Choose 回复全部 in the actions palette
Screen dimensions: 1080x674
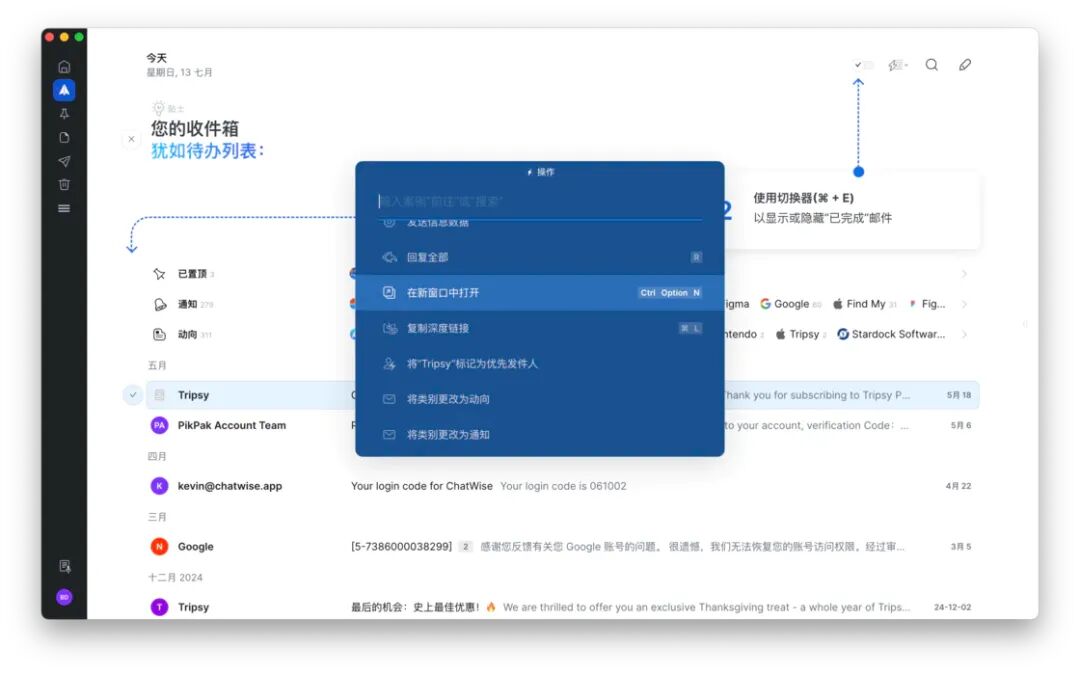point(540,257)
